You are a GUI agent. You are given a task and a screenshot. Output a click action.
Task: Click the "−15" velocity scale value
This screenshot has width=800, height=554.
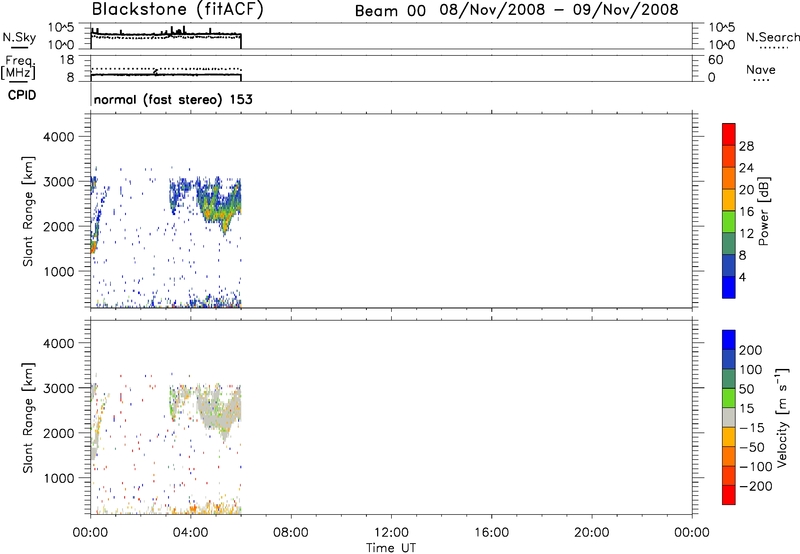click(752, 428)
